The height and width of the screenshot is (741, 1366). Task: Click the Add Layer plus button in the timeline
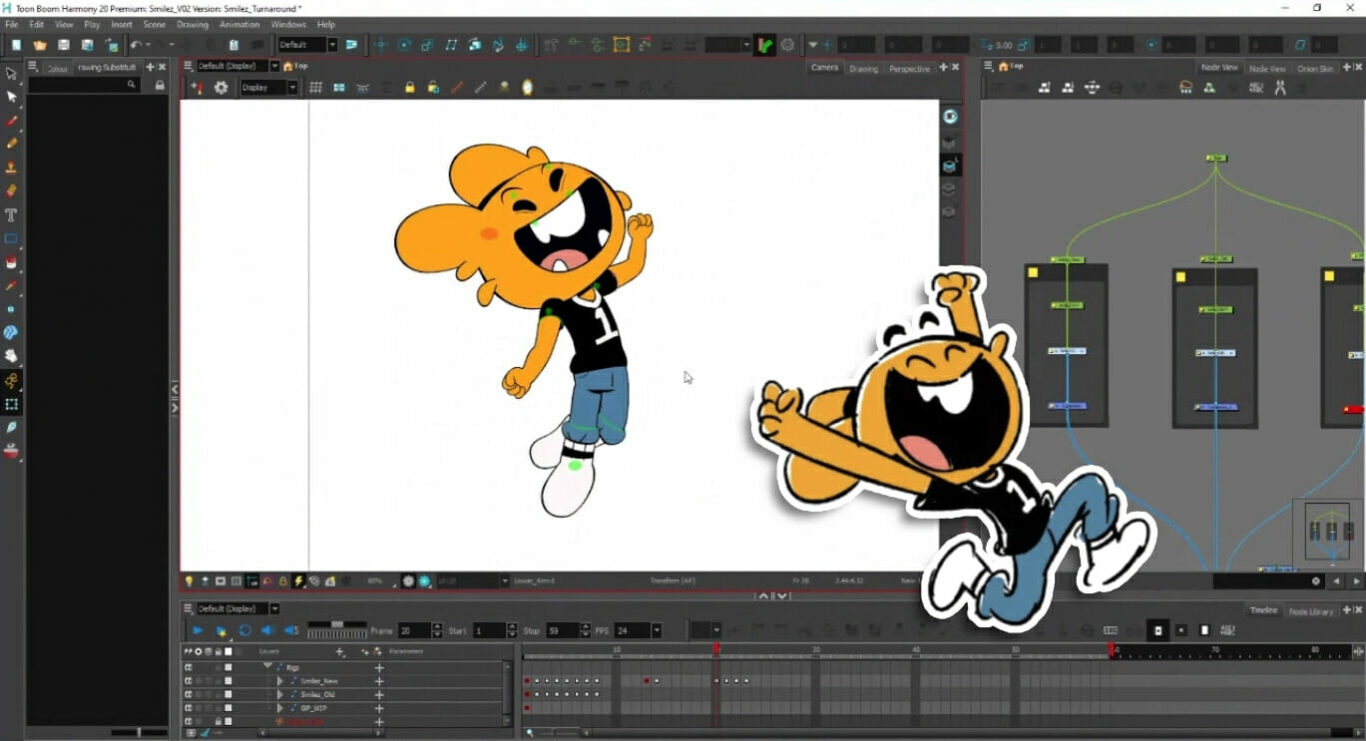tap(340, 651)
